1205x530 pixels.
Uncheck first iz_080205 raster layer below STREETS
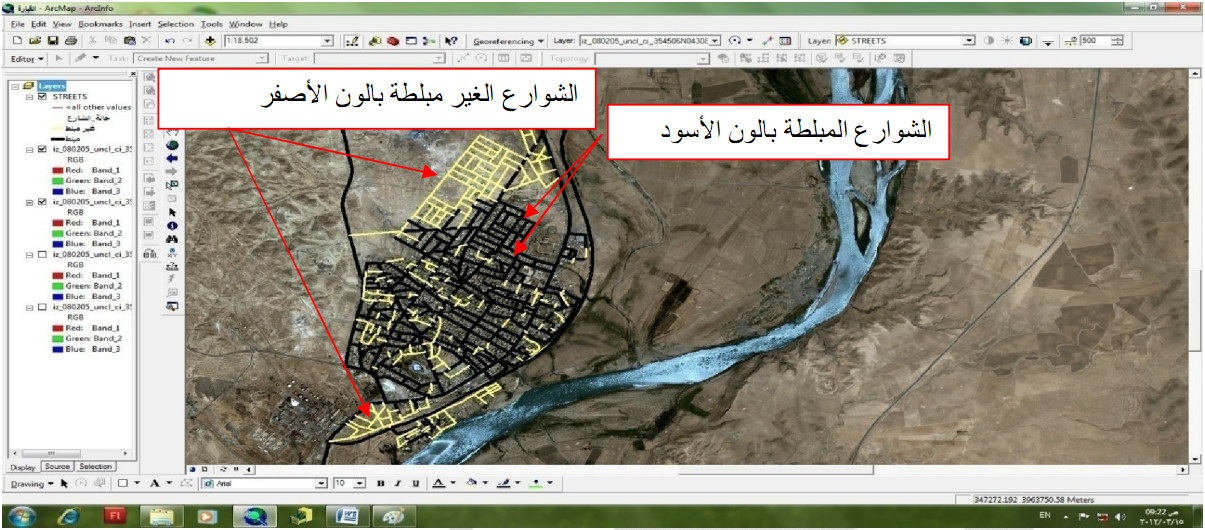[x=41, y=149]
